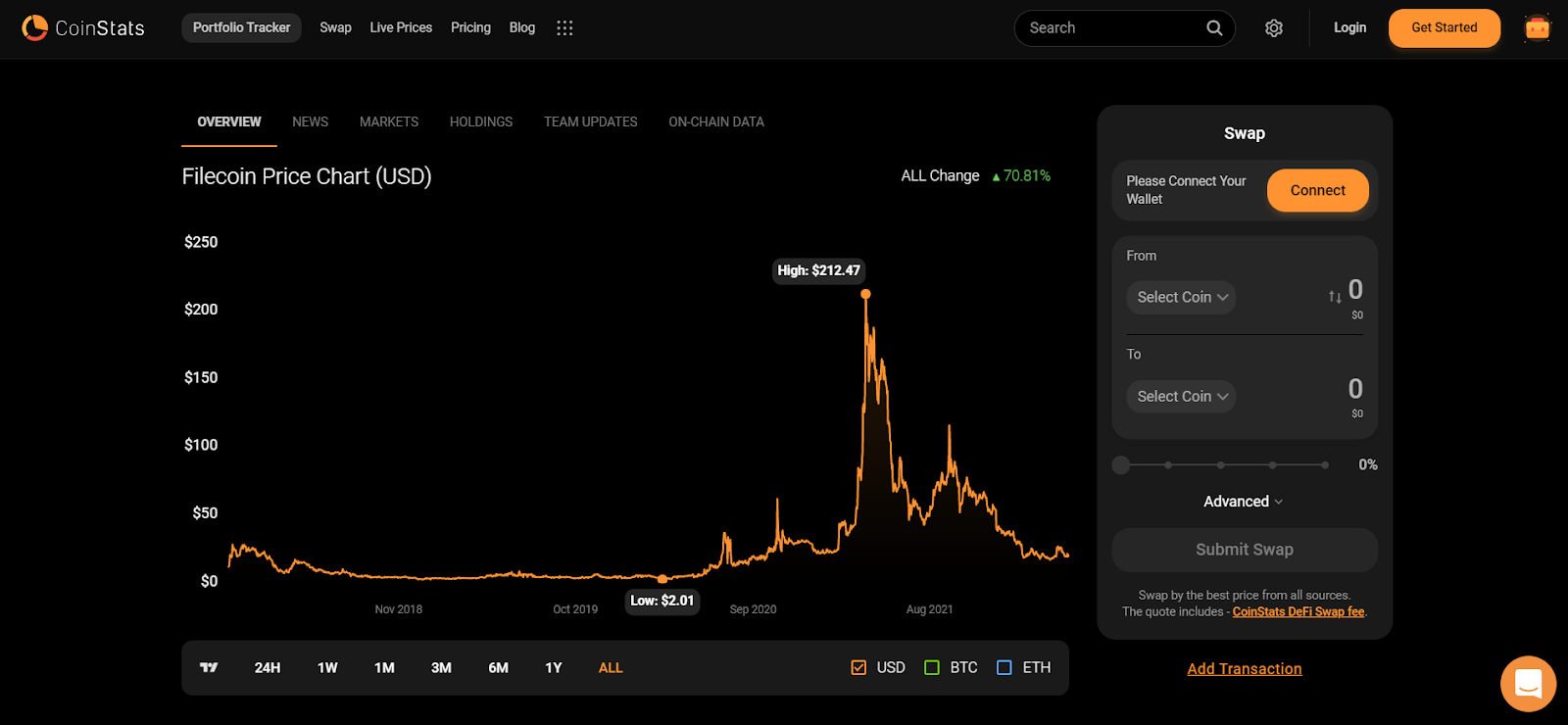Select the 1W time range
1568x725 pixels.
(x=327, y=667)
